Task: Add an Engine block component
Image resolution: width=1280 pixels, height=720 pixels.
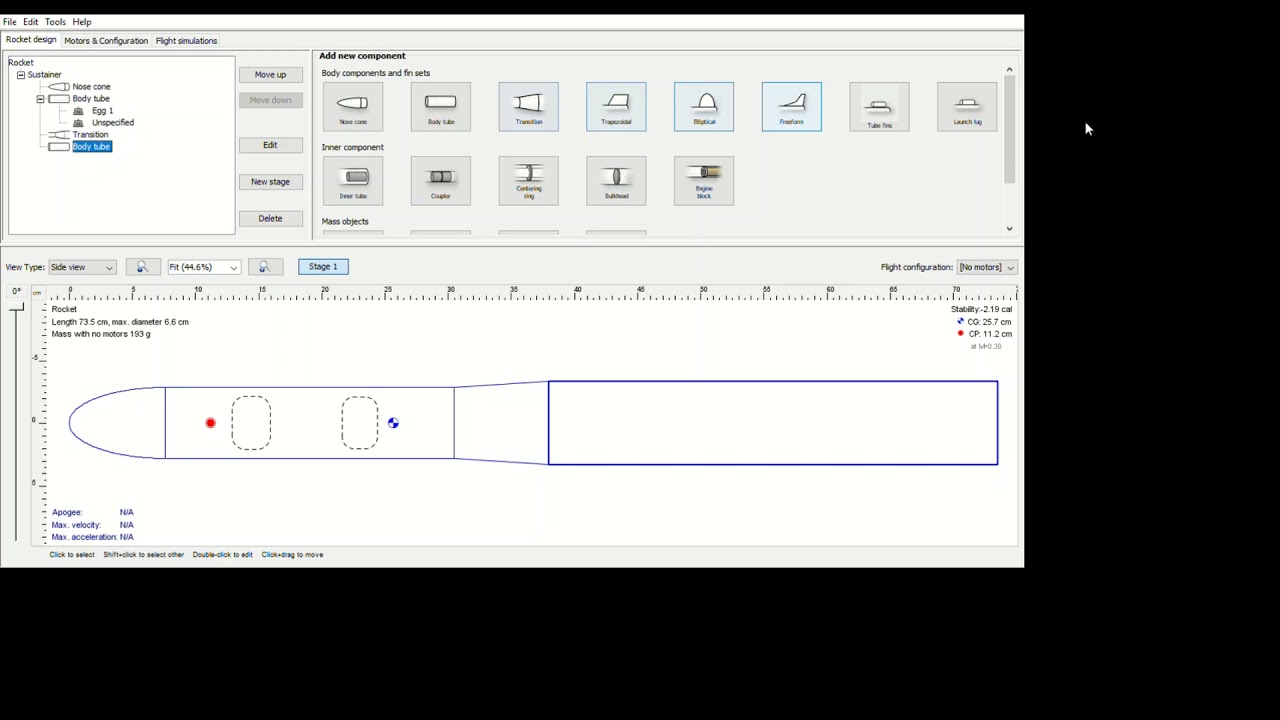Action: click(704, 181)
